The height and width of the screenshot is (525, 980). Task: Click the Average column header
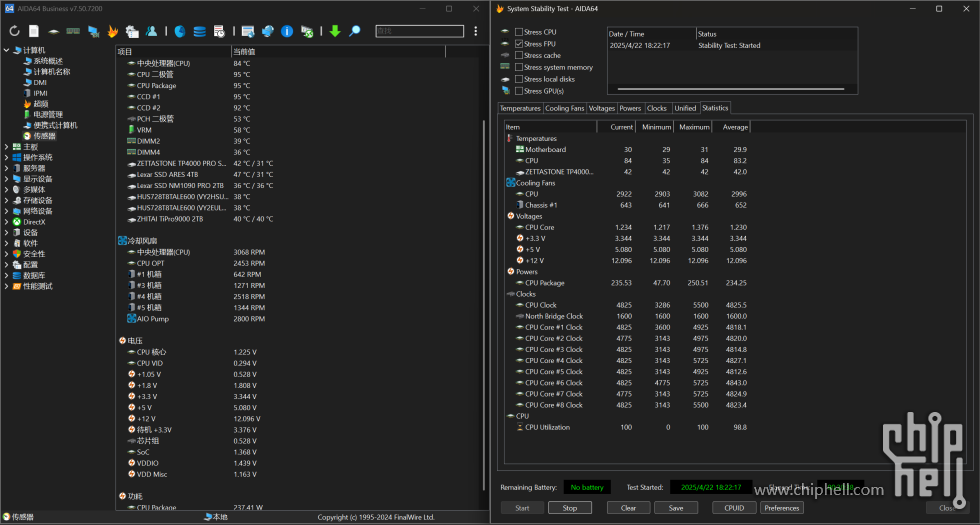[x=731, y=127]
